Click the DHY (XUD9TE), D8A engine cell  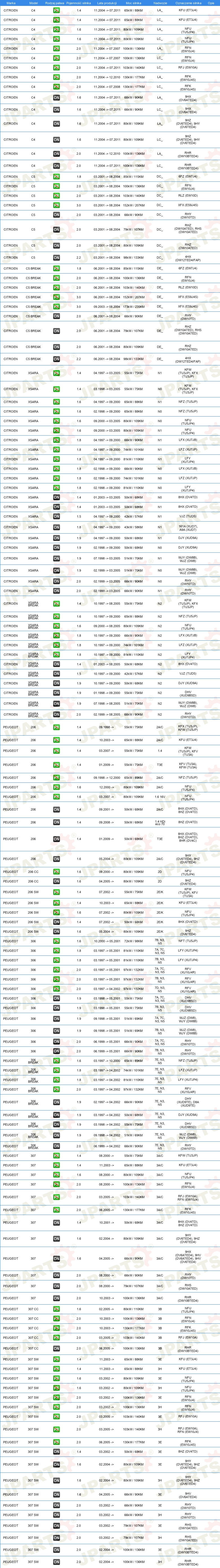[188, 1102]
